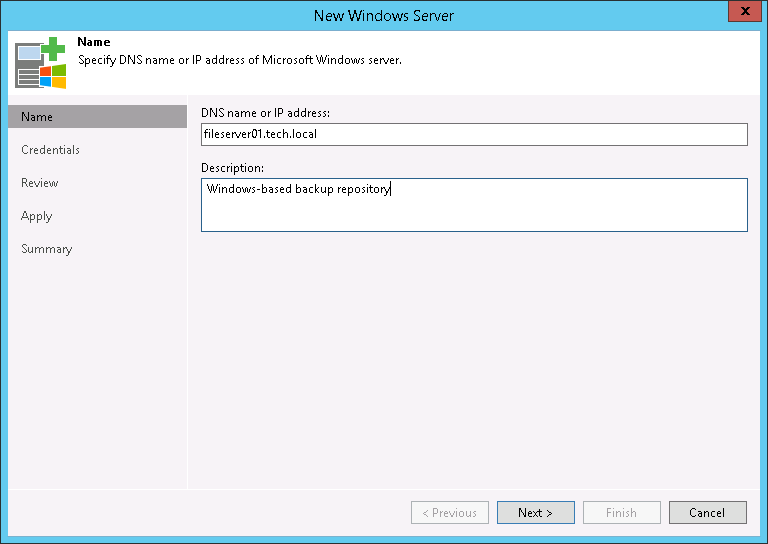Screen dimensions: 768x544
Task: Close the New Windows Server dialog
Action: coord(744,11)
